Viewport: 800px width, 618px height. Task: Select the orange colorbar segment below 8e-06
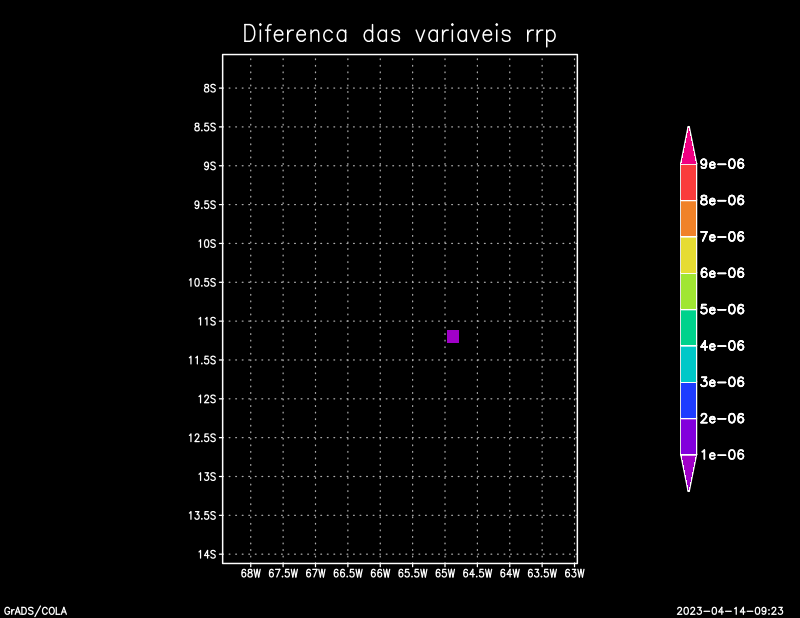click(x=688, y=218)
